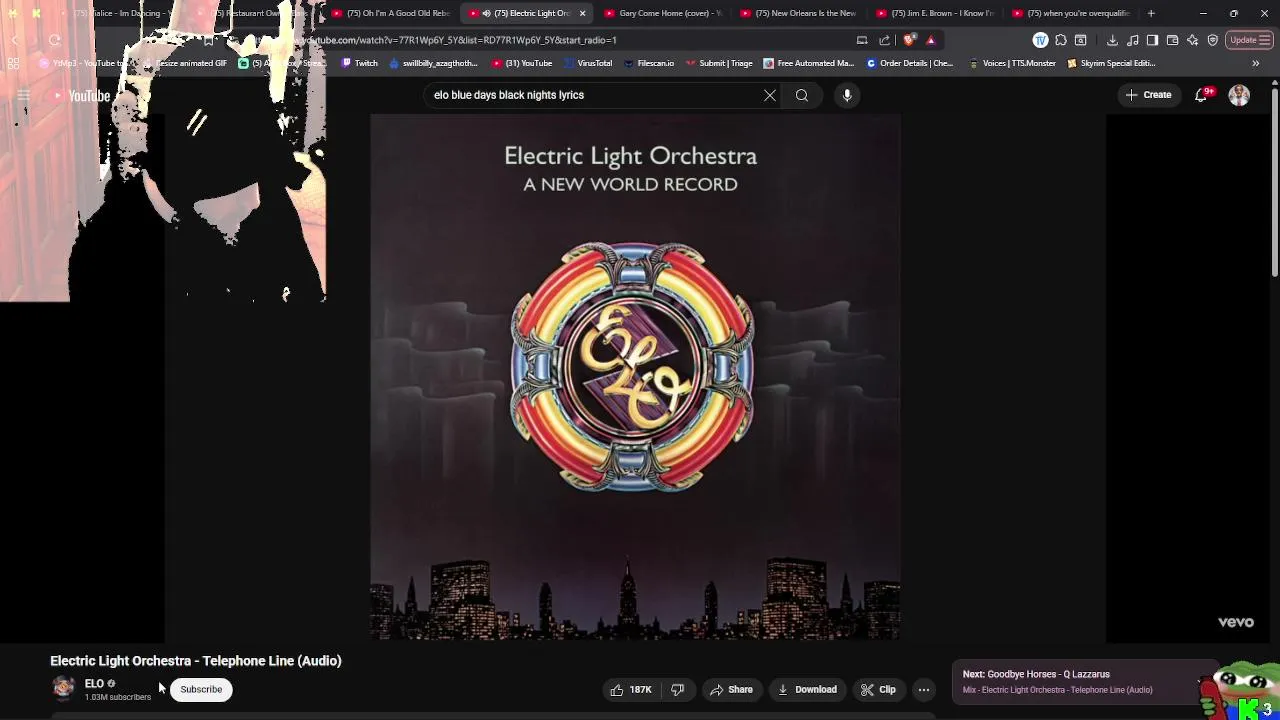Open browser downloads arrow icon

coord(1112,40)
